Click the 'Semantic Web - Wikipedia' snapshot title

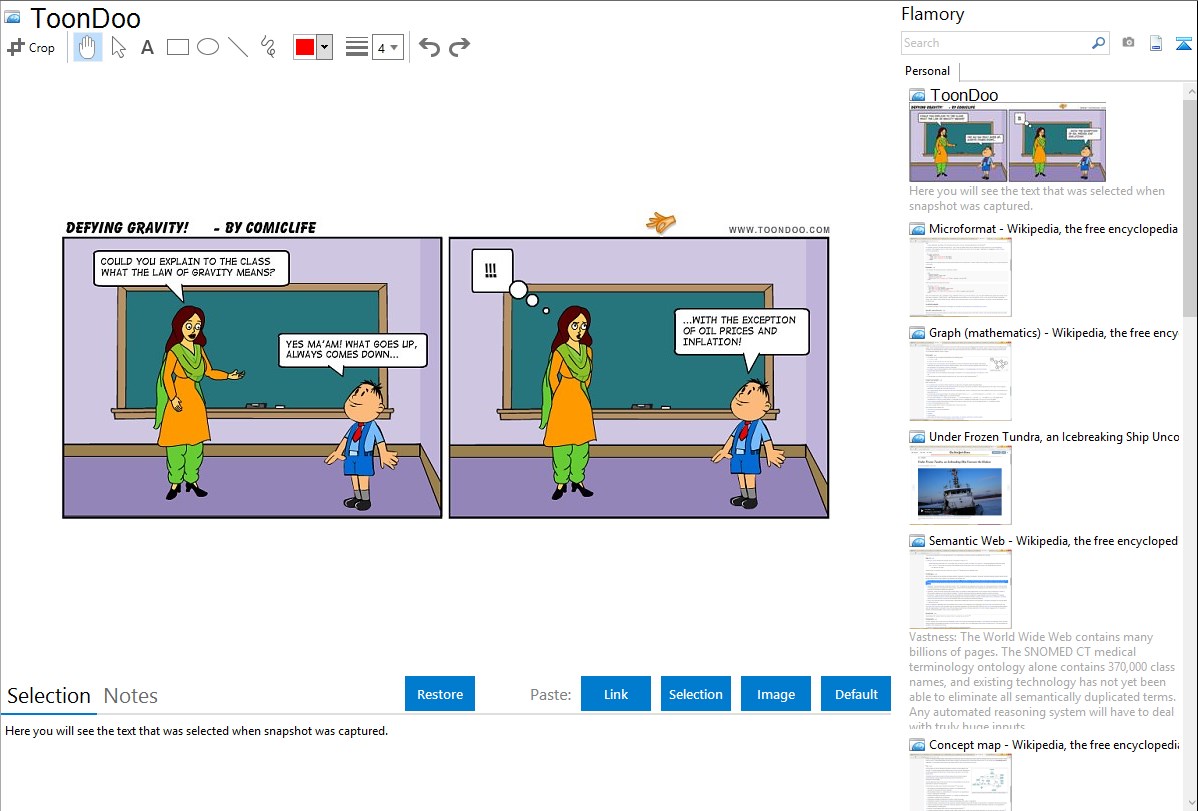[x=1053, y=540]
